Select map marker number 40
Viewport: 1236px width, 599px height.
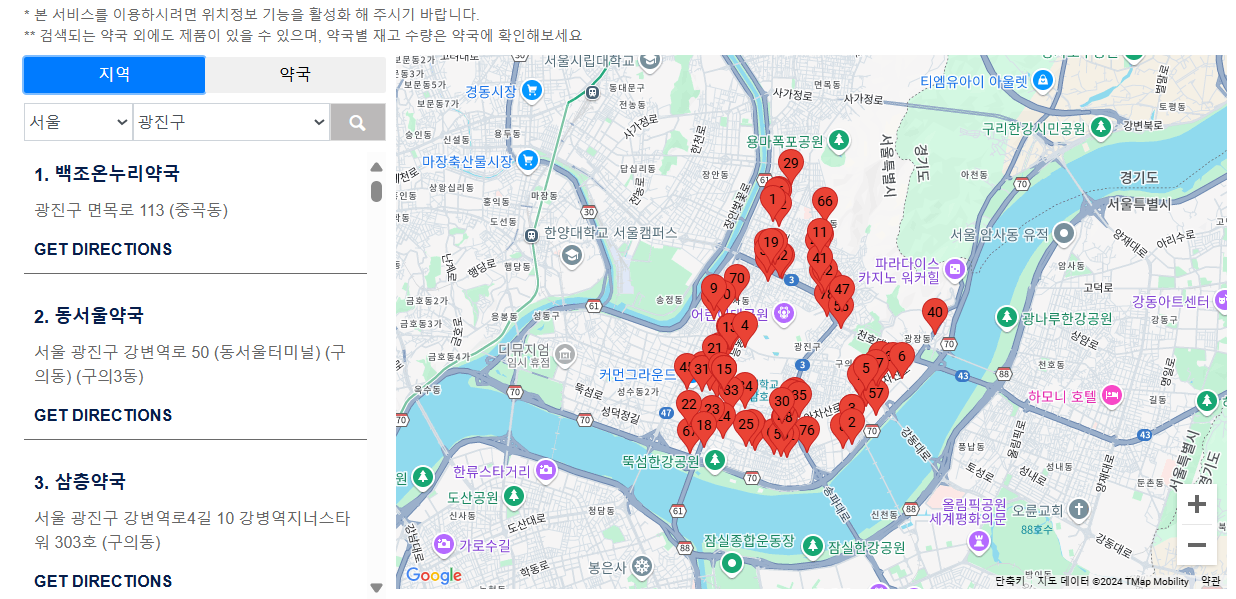tap(935, 315)
